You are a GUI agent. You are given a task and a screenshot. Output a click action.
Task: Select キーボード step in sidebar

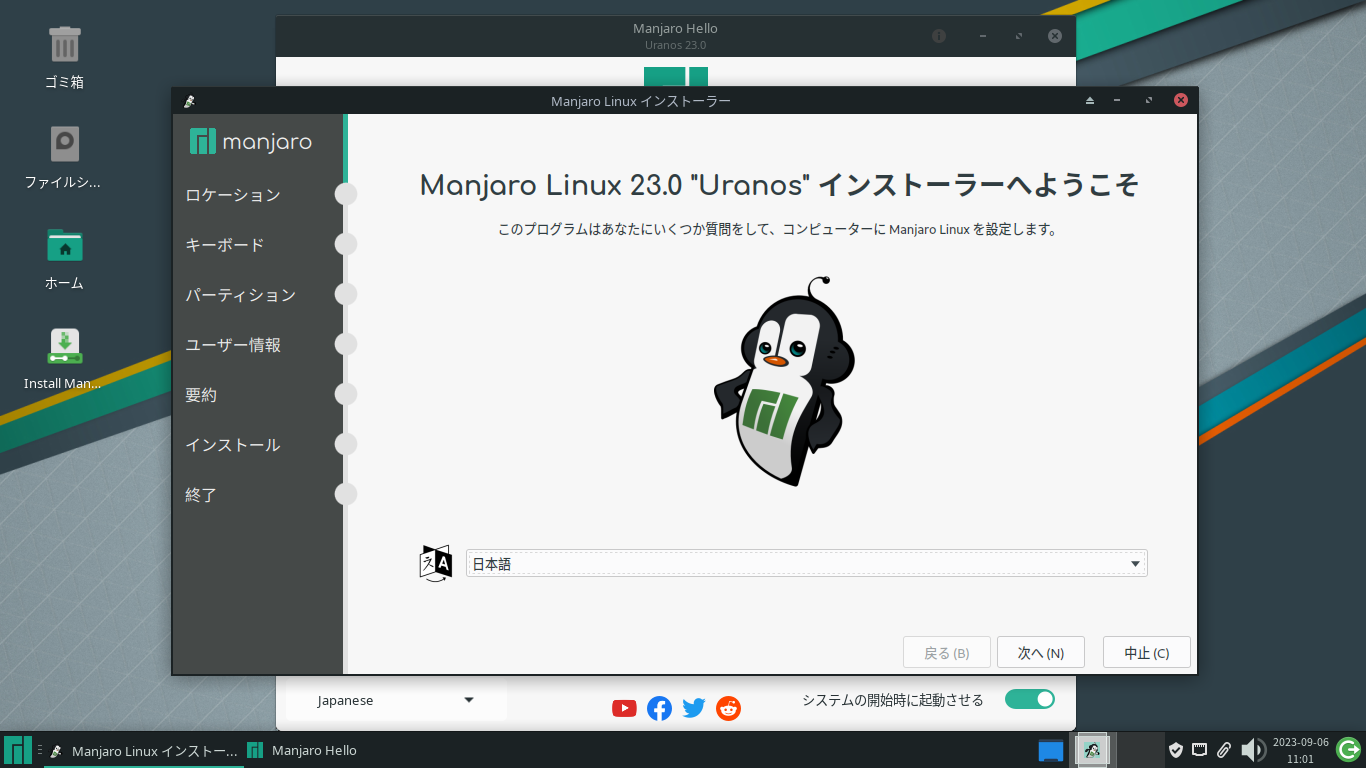pyautogui.click(x=225, y=245)
